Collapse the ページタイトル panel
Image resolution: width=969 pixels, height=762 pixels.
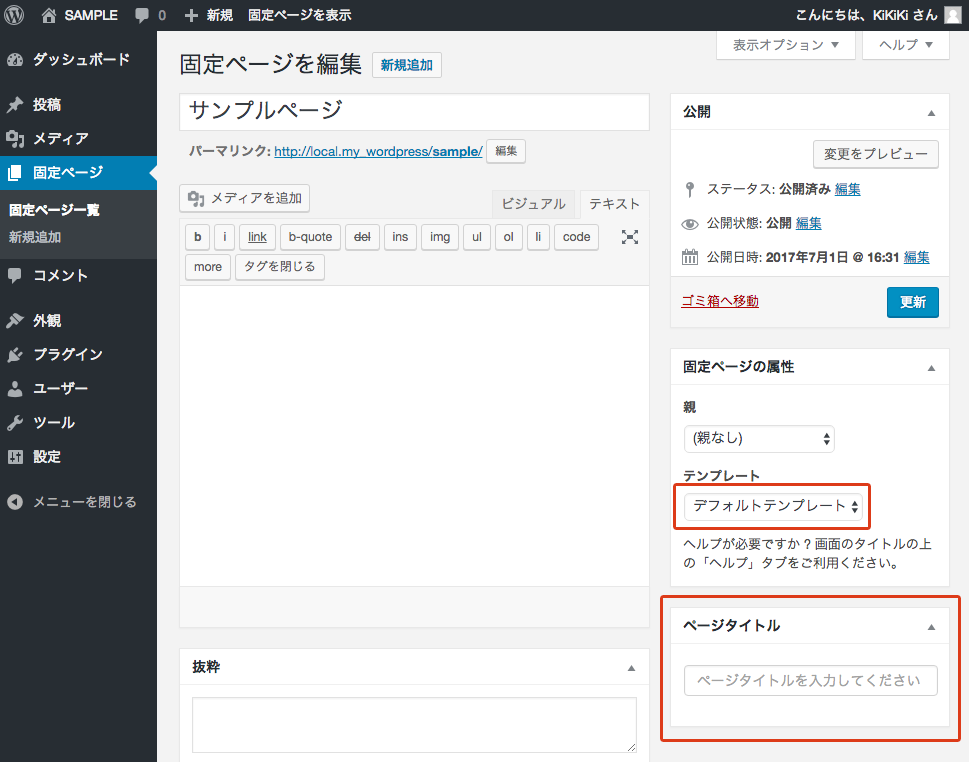(x=931, y=627)
